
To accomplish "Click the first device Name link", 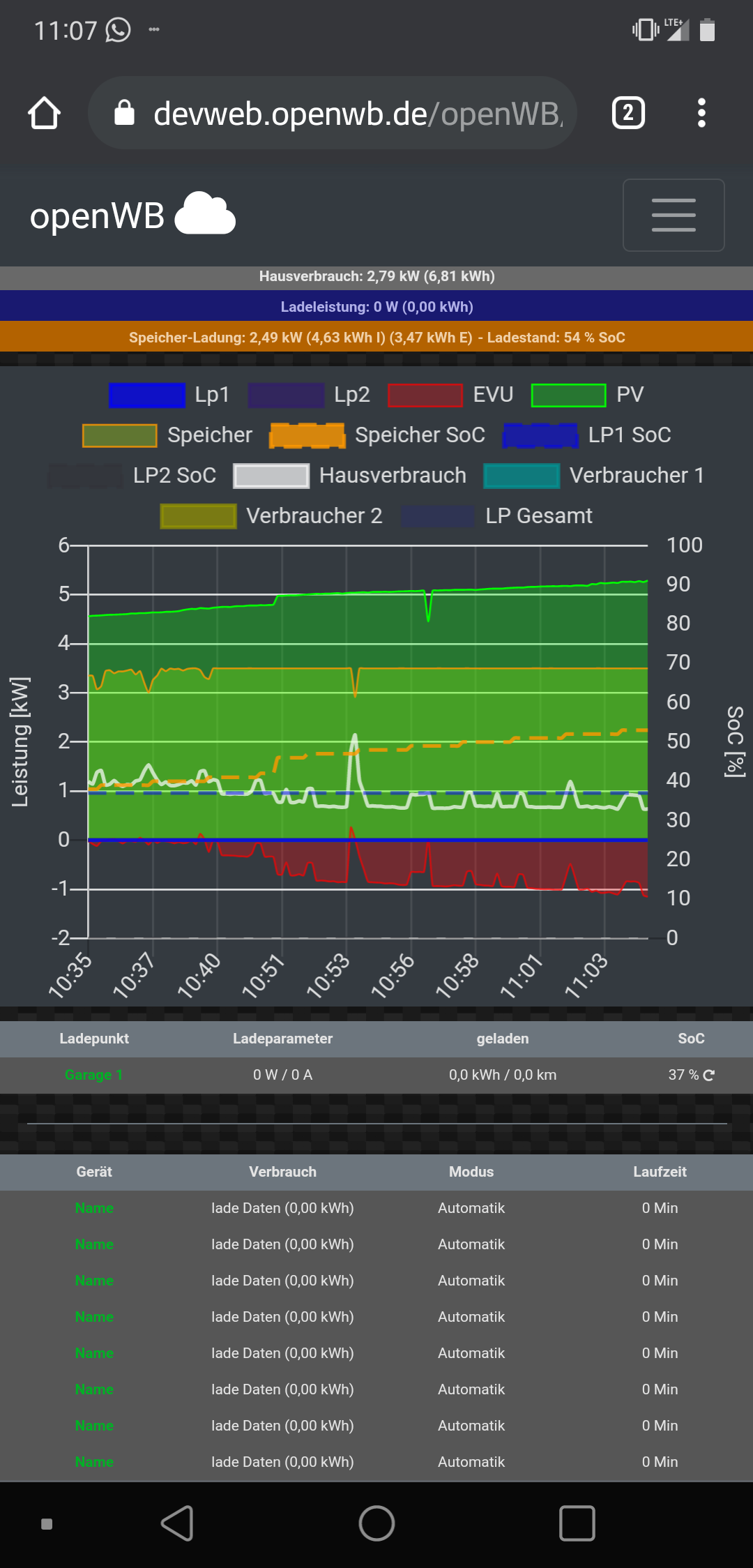I will coord(94,1208).
